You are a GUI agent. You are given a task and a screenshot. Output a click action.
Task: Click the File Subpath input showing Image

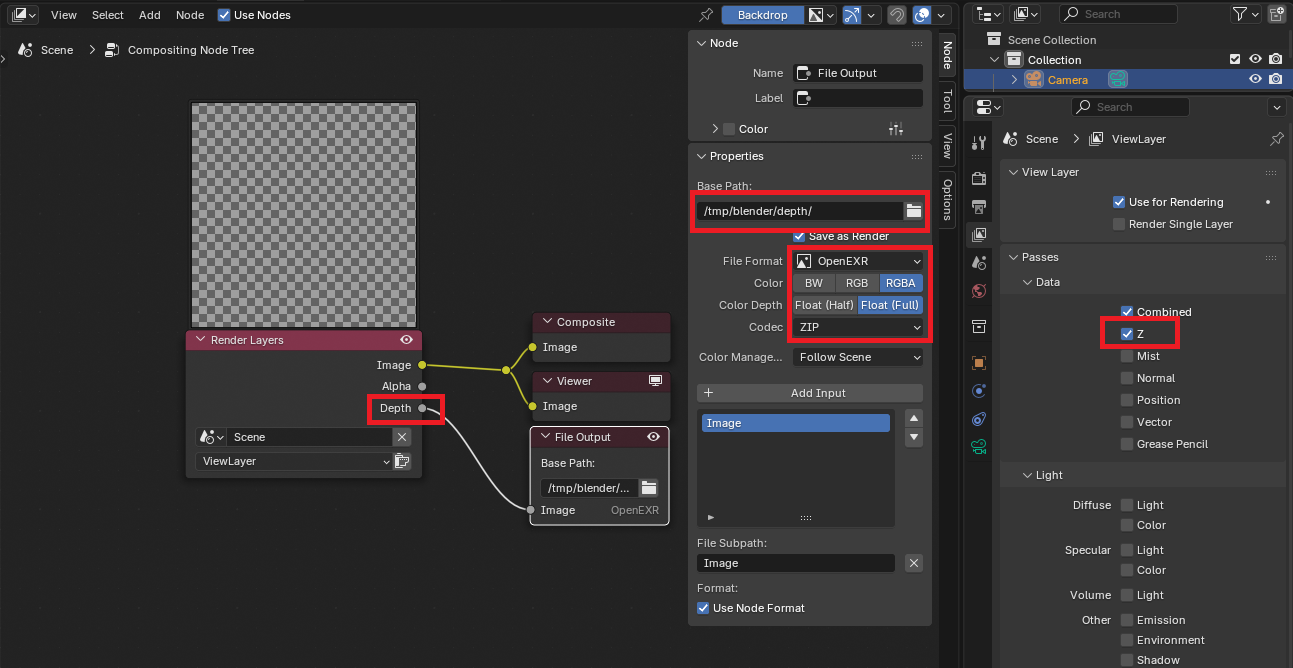pyautogui.click(x=795, y=563)
